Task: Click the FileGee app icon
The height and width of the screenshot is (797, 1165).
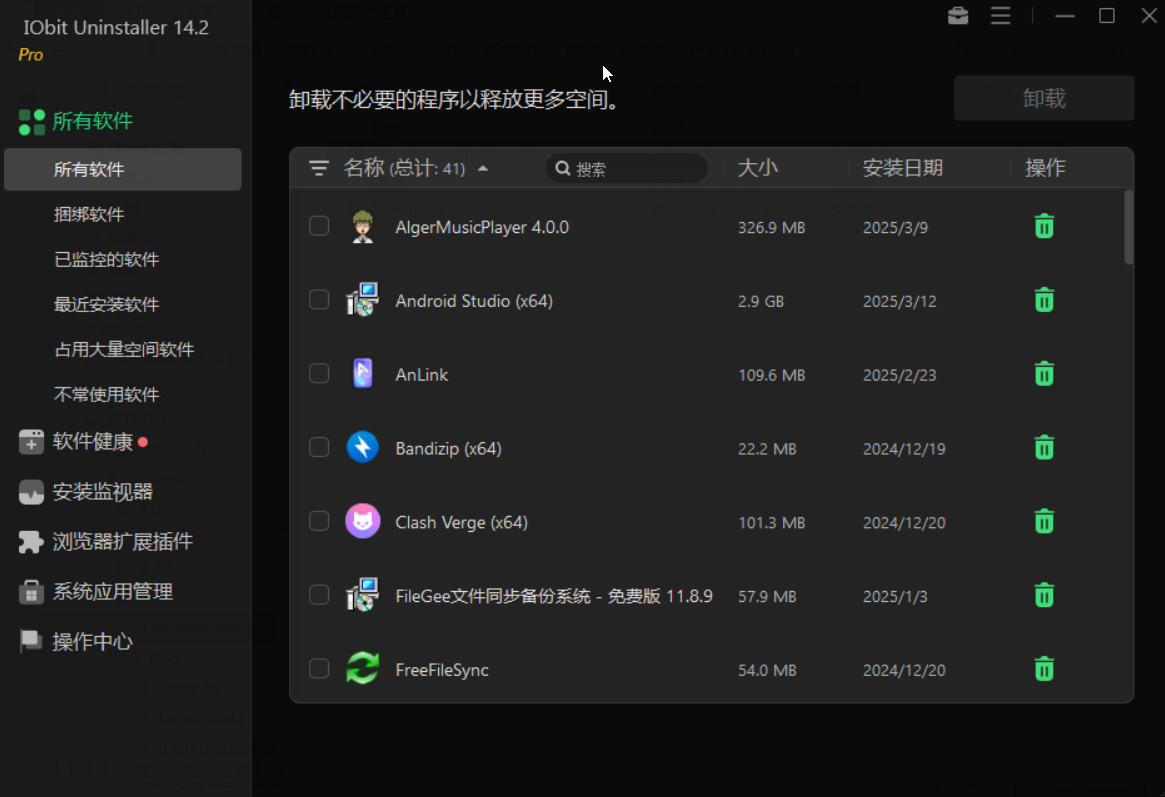Action: point(363,595)
